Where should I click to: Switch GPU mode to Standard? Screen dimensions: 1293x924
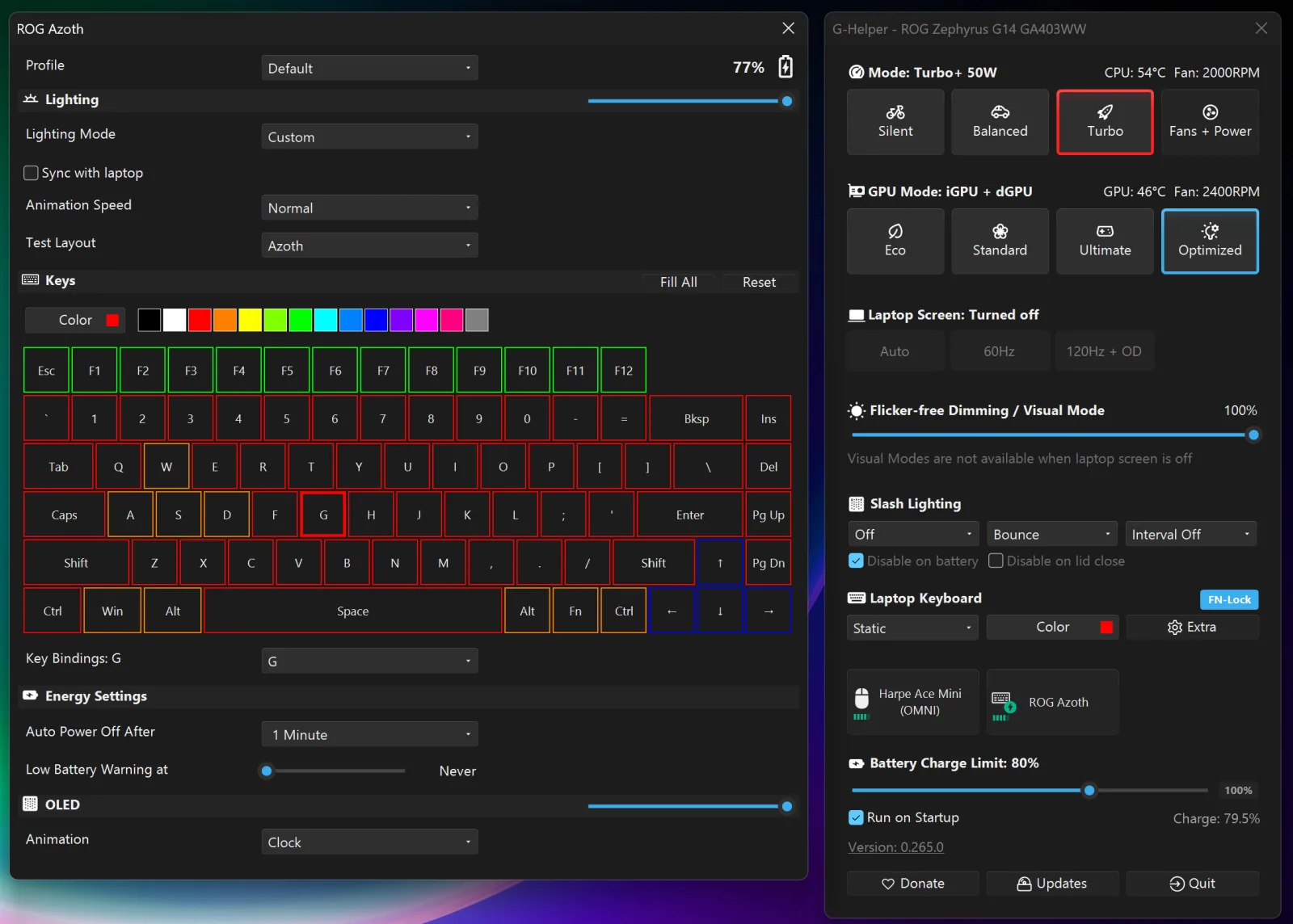tap(1000, 241)
